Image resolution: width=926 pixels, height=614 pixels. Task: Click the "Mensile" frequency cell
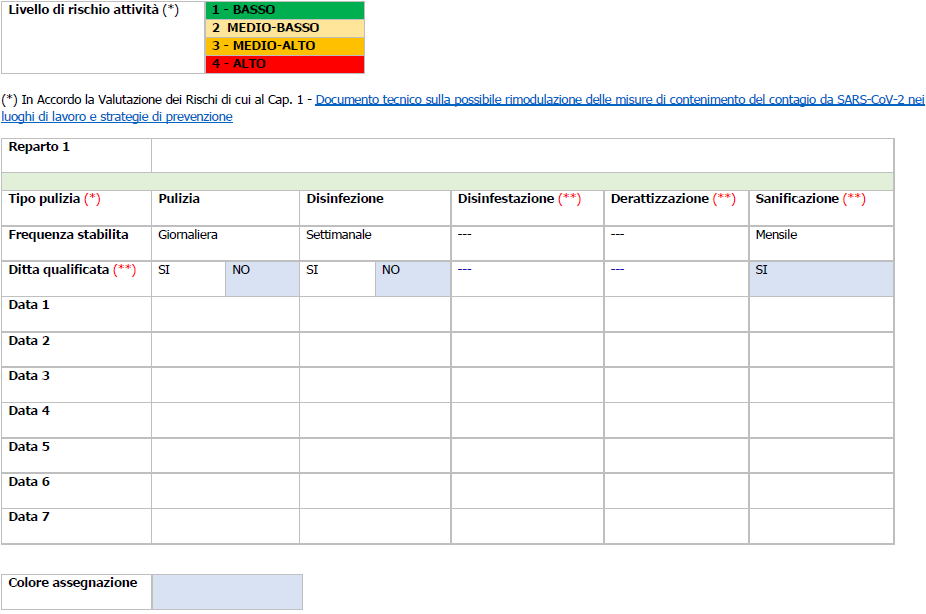tap(821, 243)
